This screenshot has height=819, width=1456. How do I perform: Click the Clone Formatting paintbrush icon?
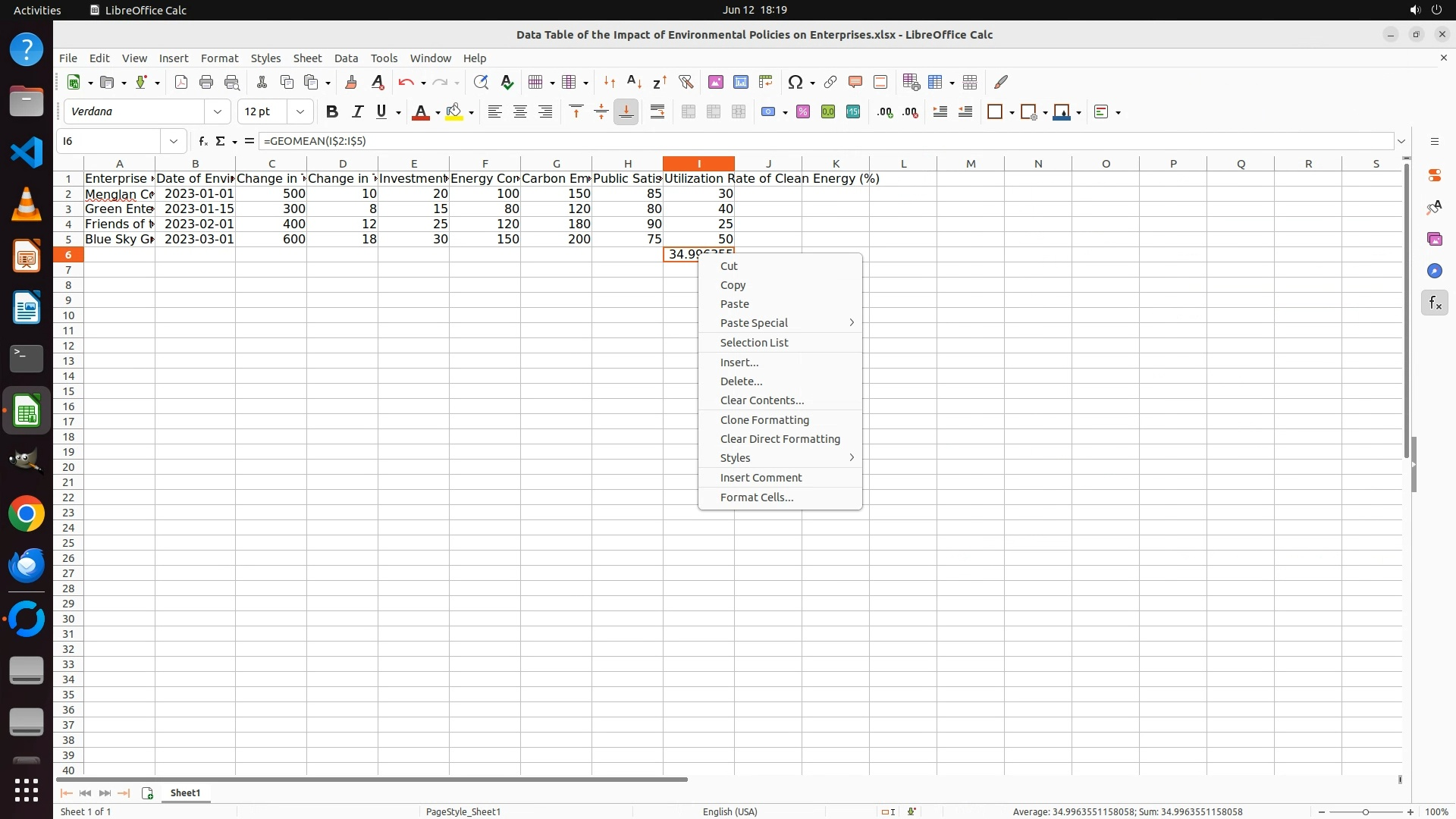pos(350,82)
